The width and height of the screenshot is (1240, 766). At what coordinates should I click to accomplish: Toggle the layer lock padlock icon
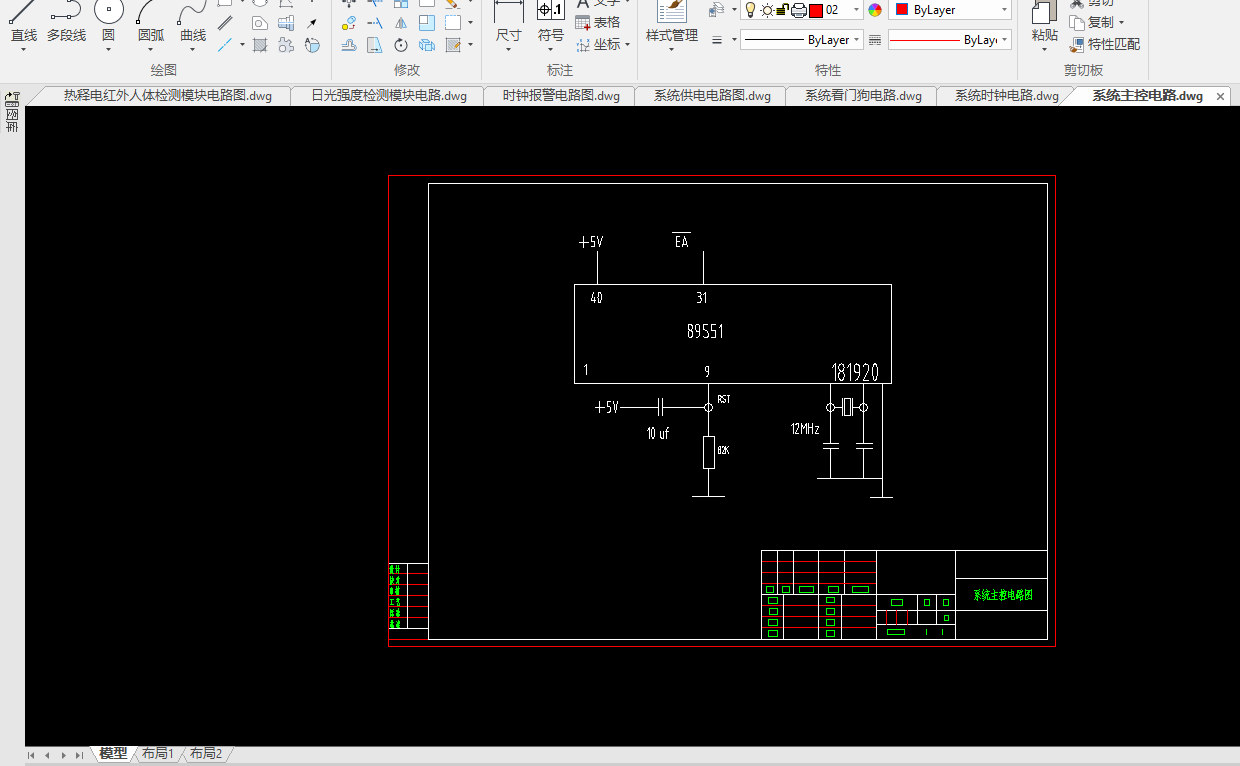[783, 10]
